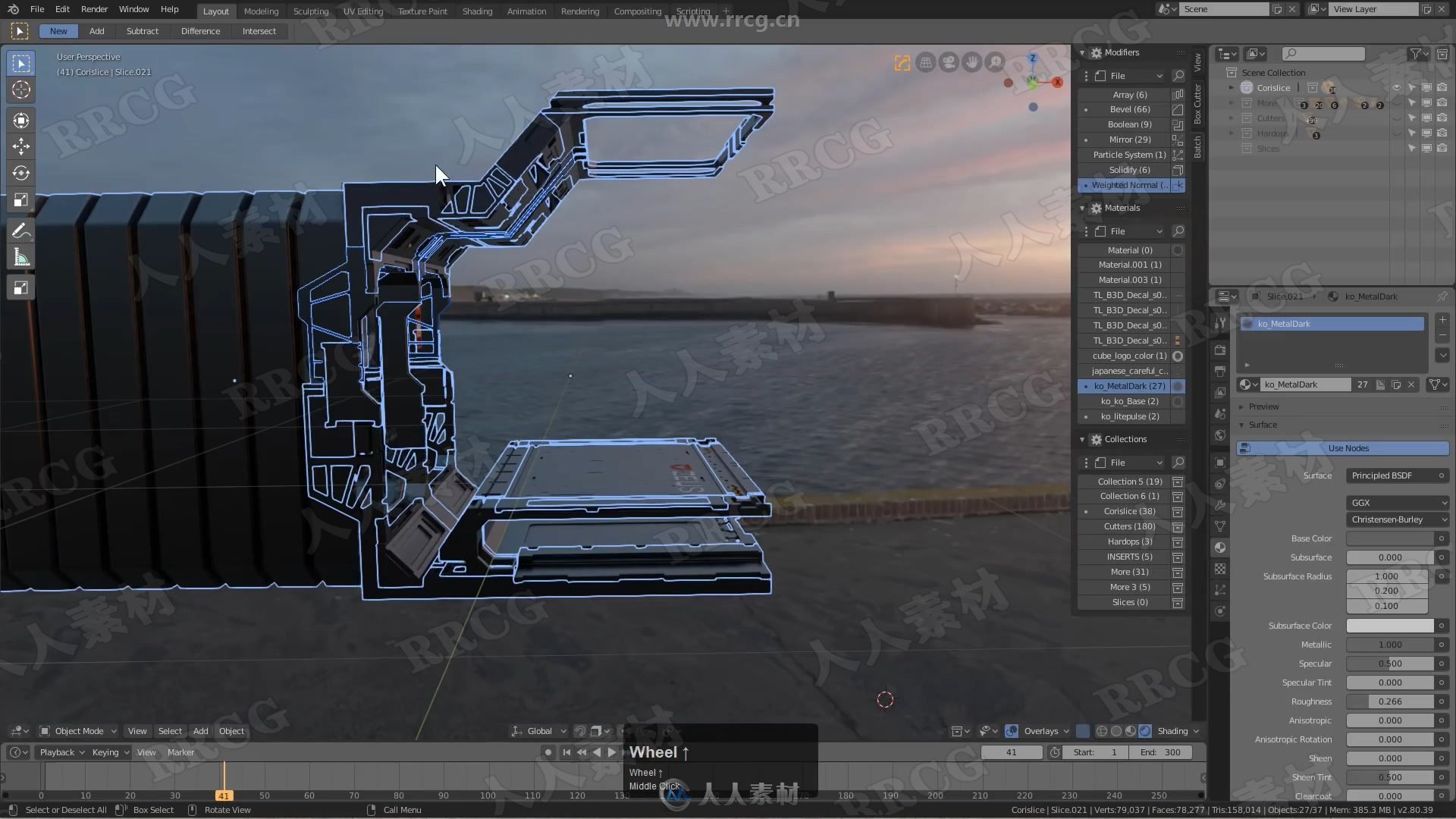Select the Annotate tool icon
The height and width of the screenshot is (819, 1456).
coord(21,231)
